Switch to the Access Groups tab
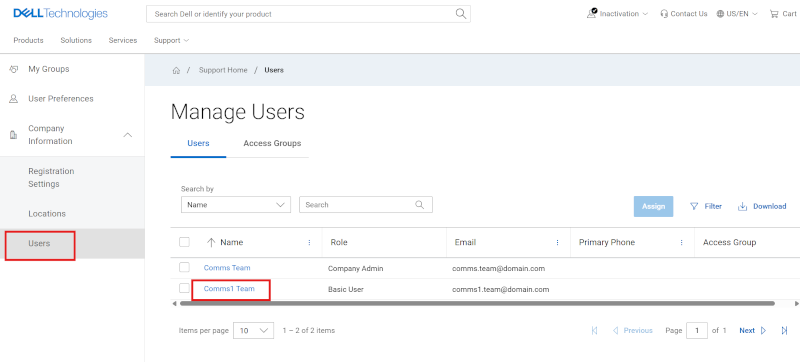800x362 pixels. pyautogui.click(x=272, y=143)
